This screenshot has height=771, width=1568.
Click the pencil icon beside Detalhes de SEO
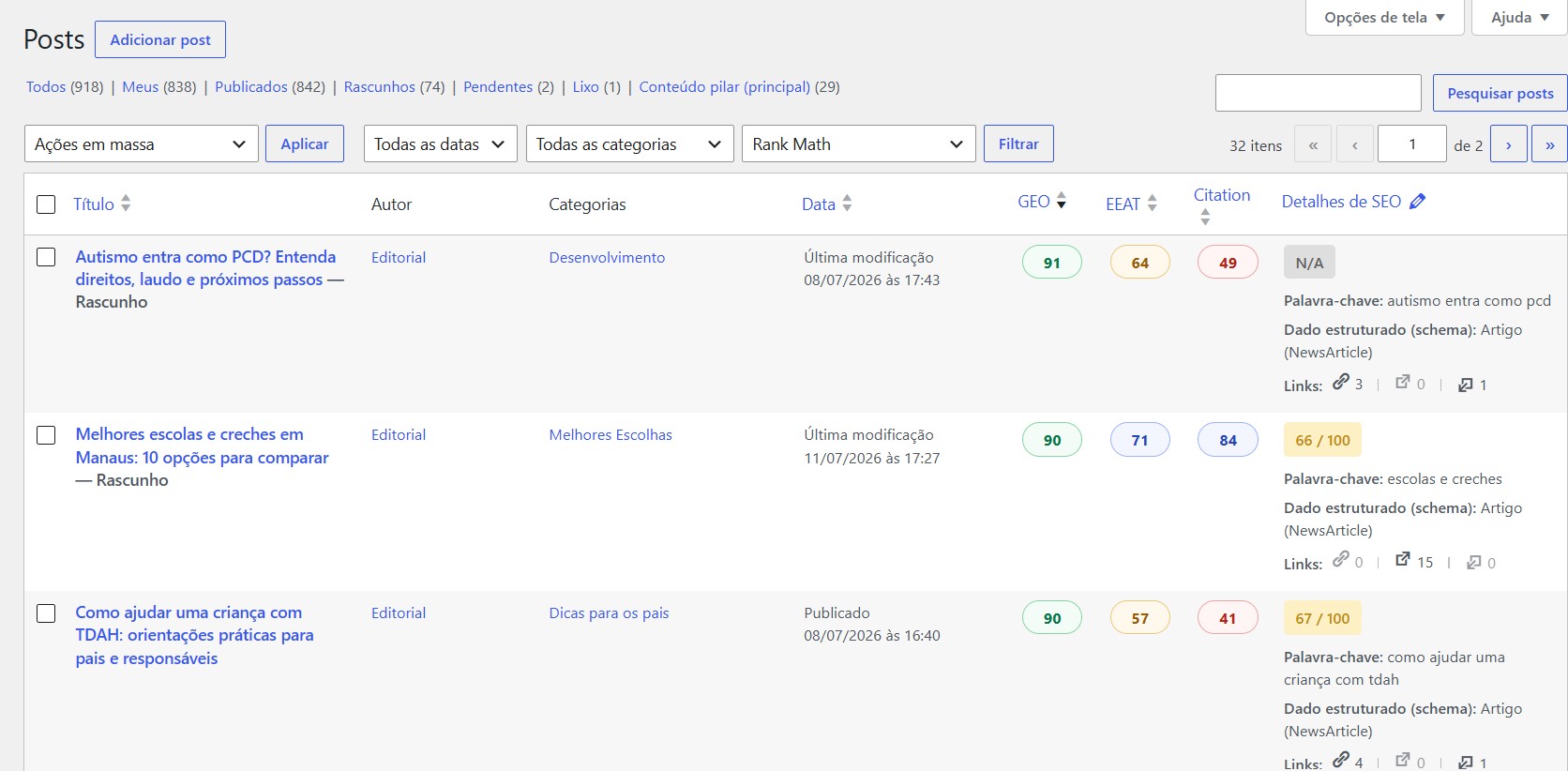coord(1417,201)
